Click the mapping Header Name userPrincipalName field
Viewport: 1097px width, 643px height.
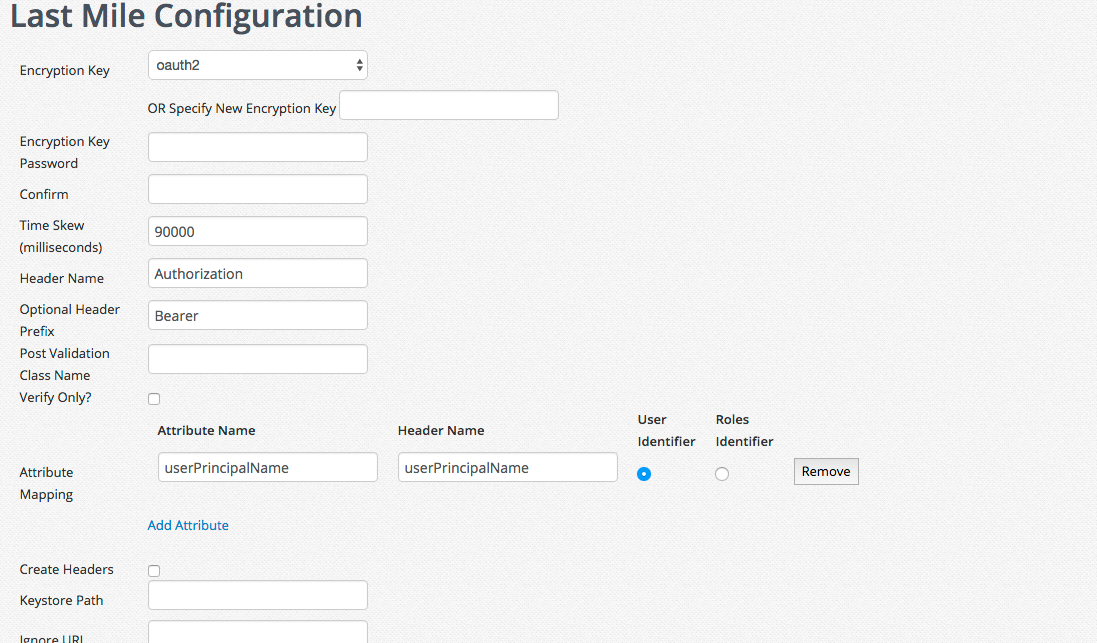click(507, 467)
